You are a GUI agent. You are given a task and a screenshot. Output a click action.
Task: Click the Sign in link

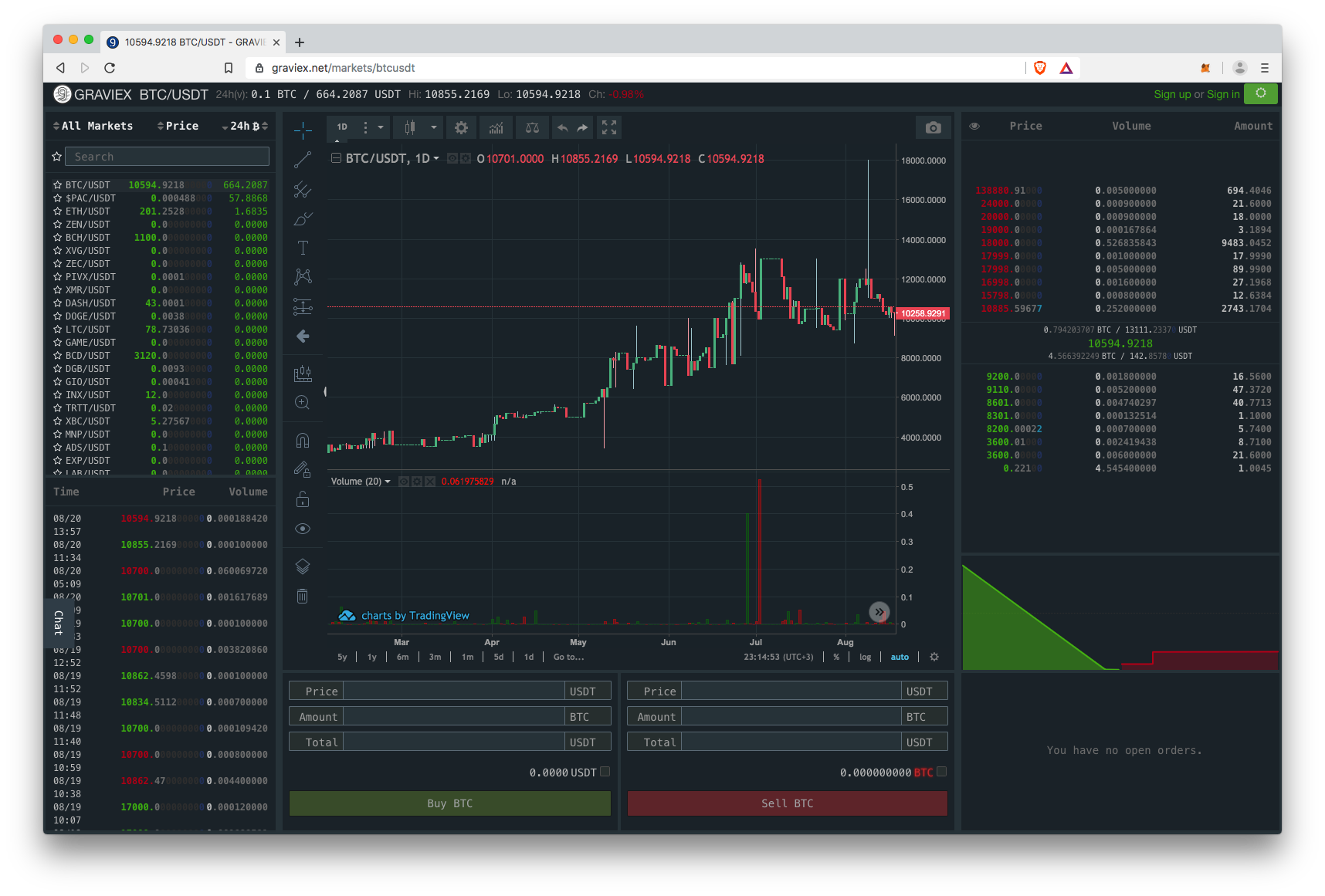1223,94
